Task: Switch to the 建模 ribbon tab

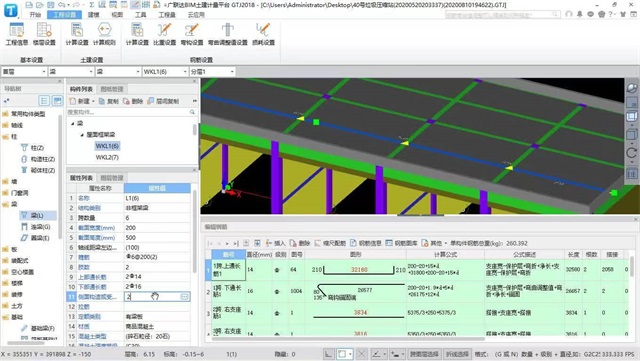Action: (93, 15)
